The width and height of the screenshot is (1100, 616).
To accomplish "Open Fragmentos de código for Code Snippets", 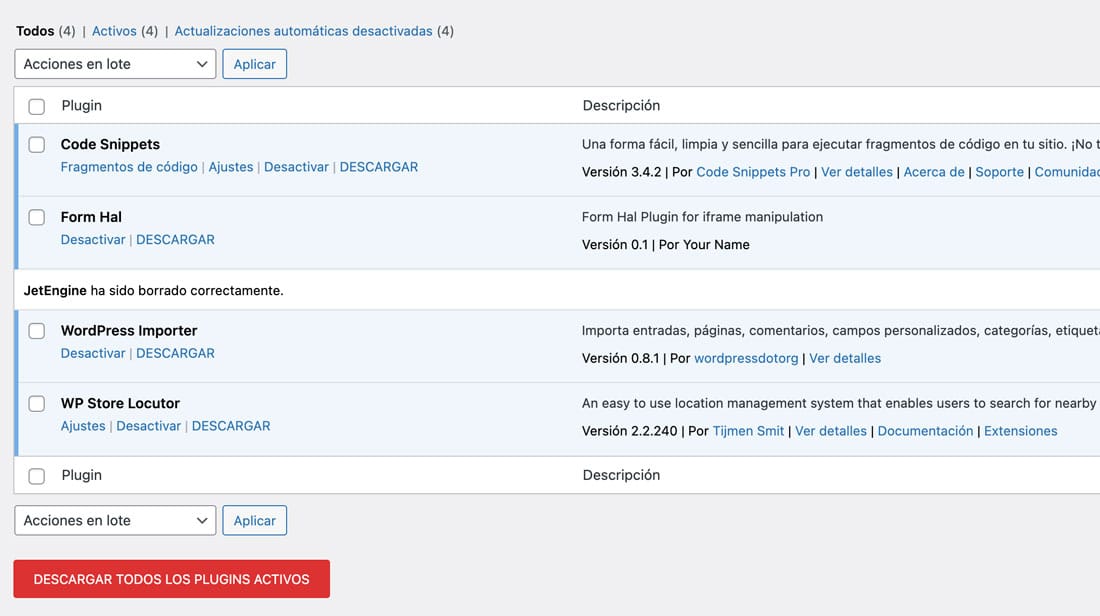I will 129,167.
